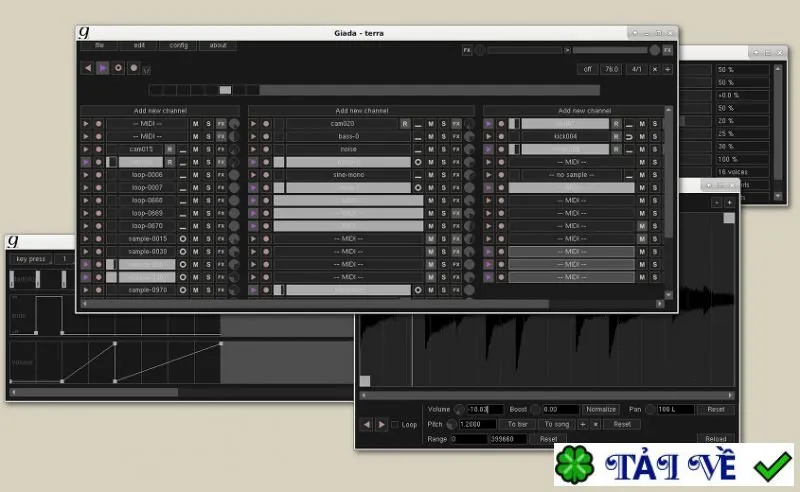The height and width of the screenshot is (492, 800).
Task: Enable input recording with the solid dot icon
Action: 134,68
